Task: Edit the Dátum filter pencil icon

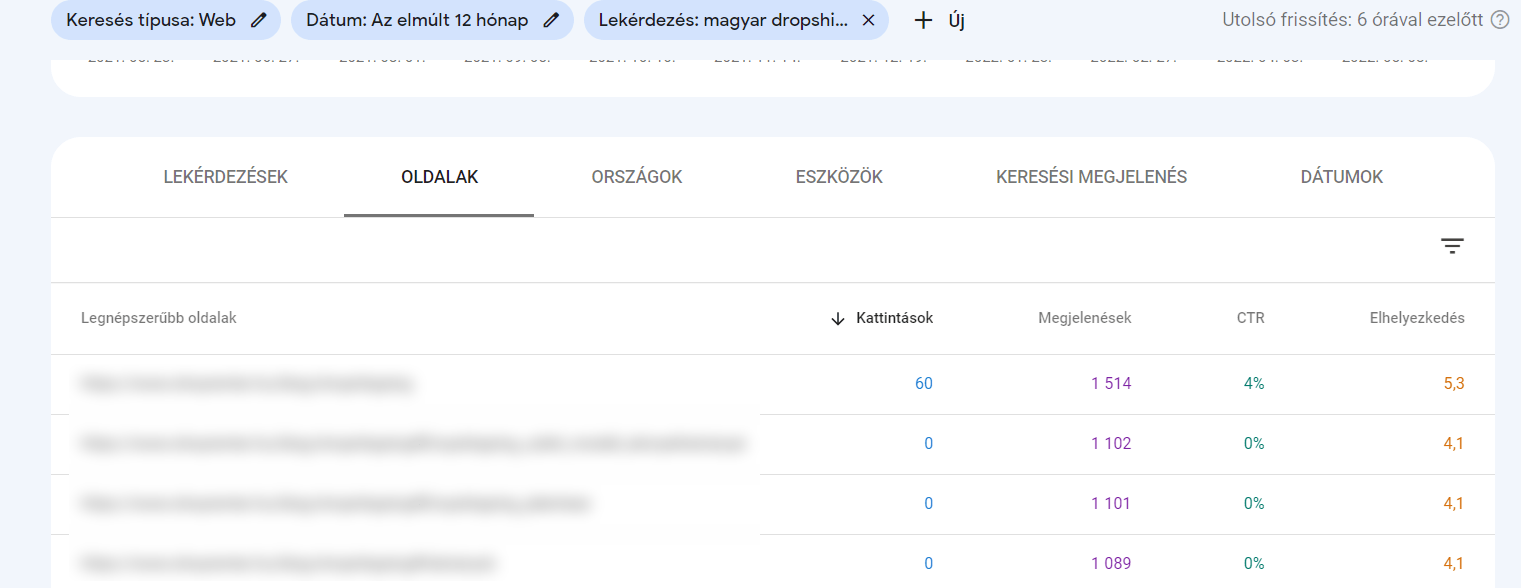Action: pyautogui.click(x=551, y=20)
